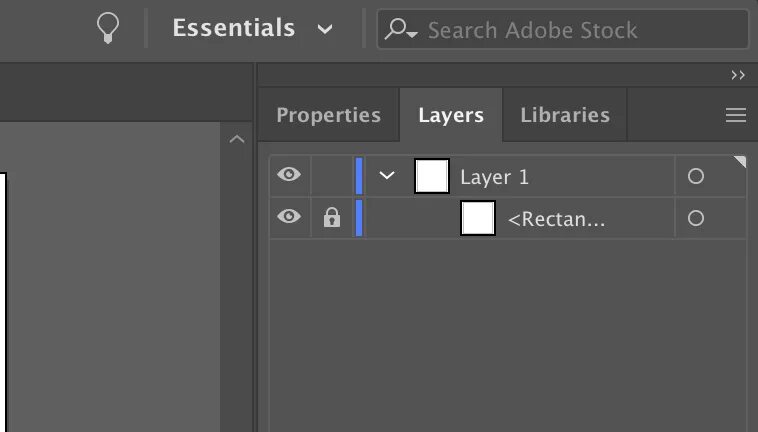Unlock the Rectangle sublayer

coord(332,217)
